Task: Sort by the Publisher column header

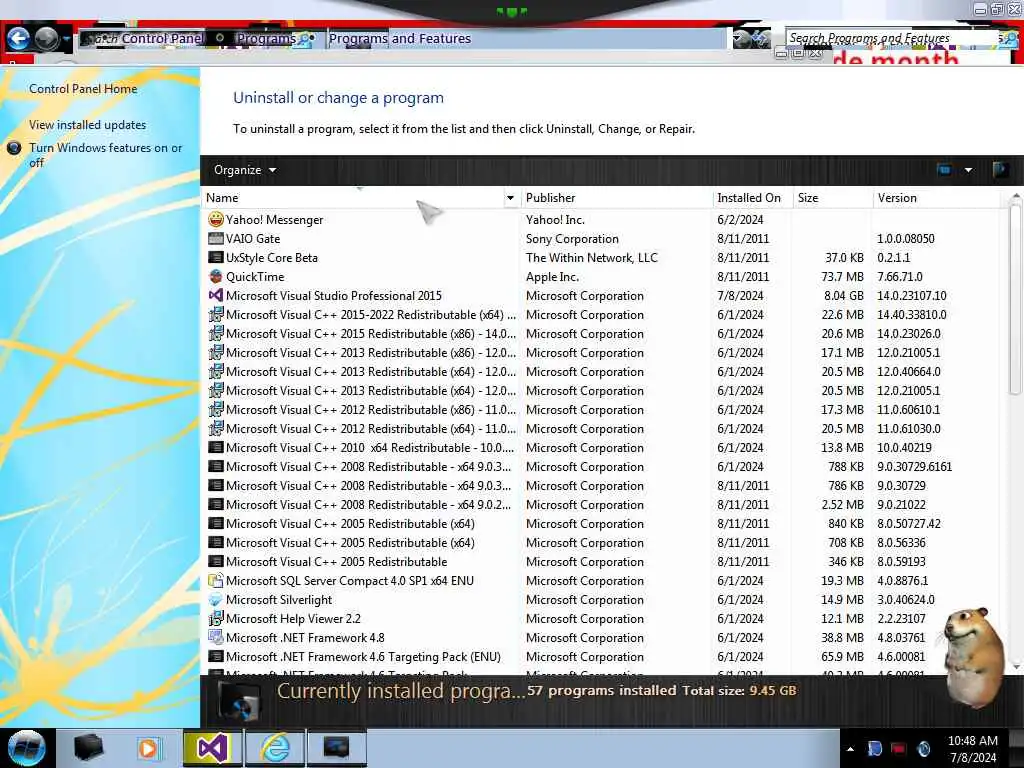Action: click(x=616, y=198)
